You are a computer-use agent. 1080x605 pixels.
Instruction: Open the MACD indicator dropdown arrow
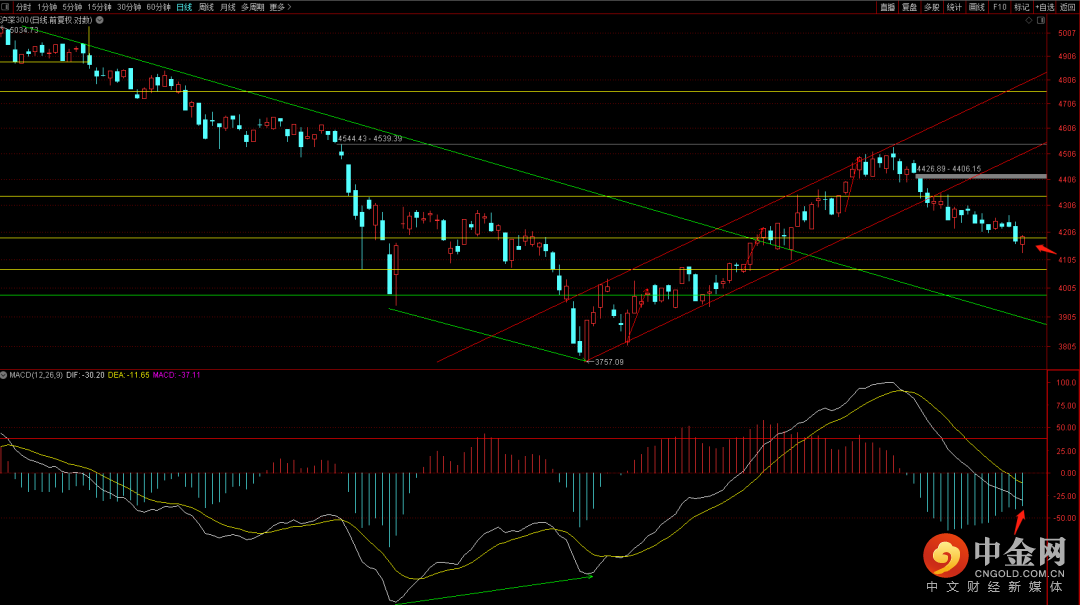[4, 375]
